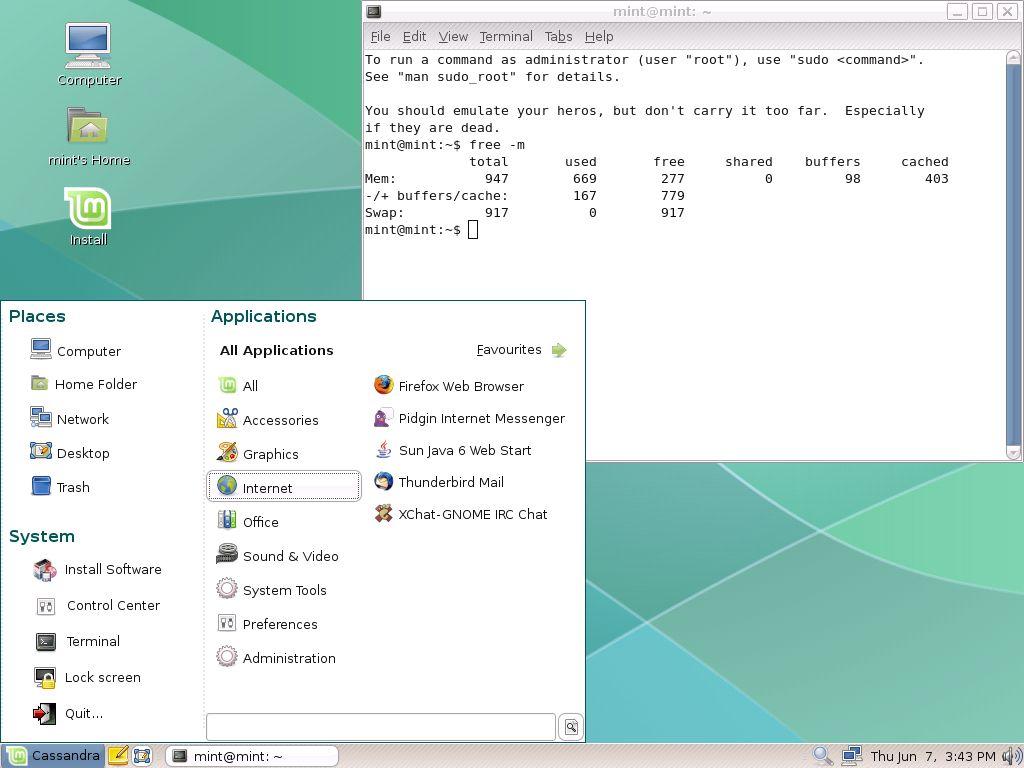The height and width of the screenshot is (768, 1024).
Task: Open Pidgin Internet Messenger
Action: click(x=480, y=418)
